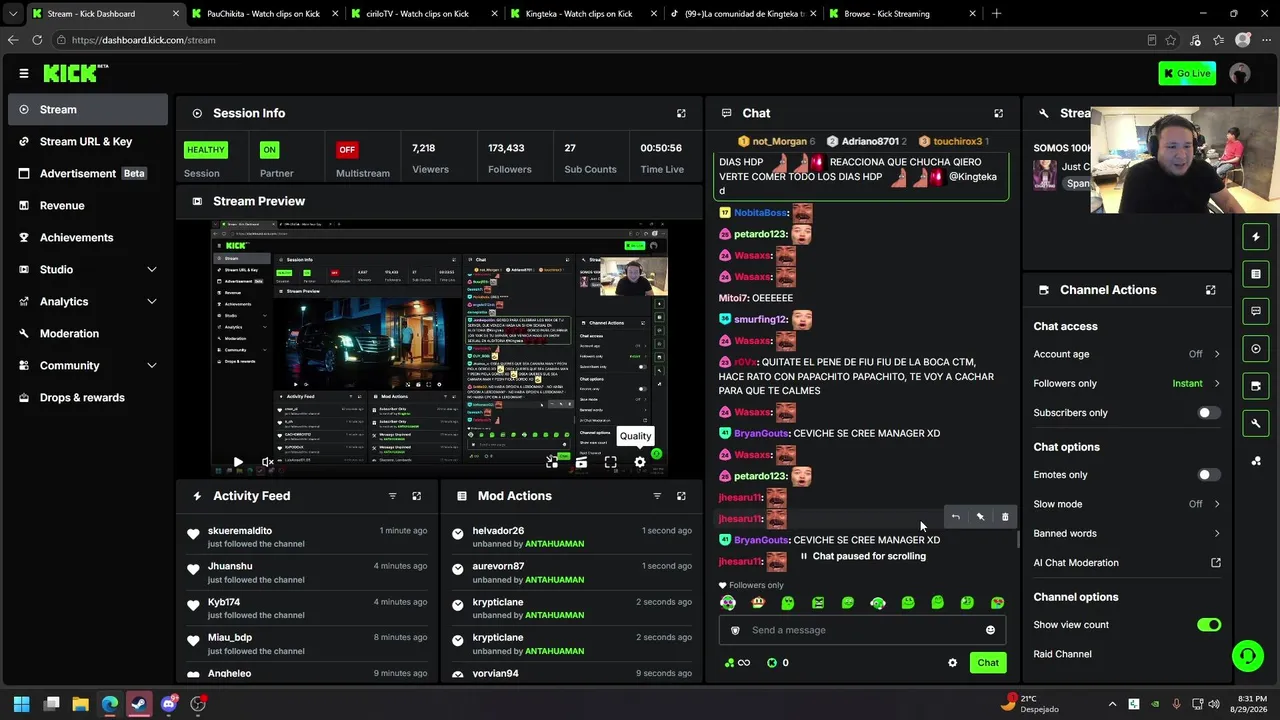Open Slow mode setting
Screen dimensions: 1280x720
coord(1127,504)
